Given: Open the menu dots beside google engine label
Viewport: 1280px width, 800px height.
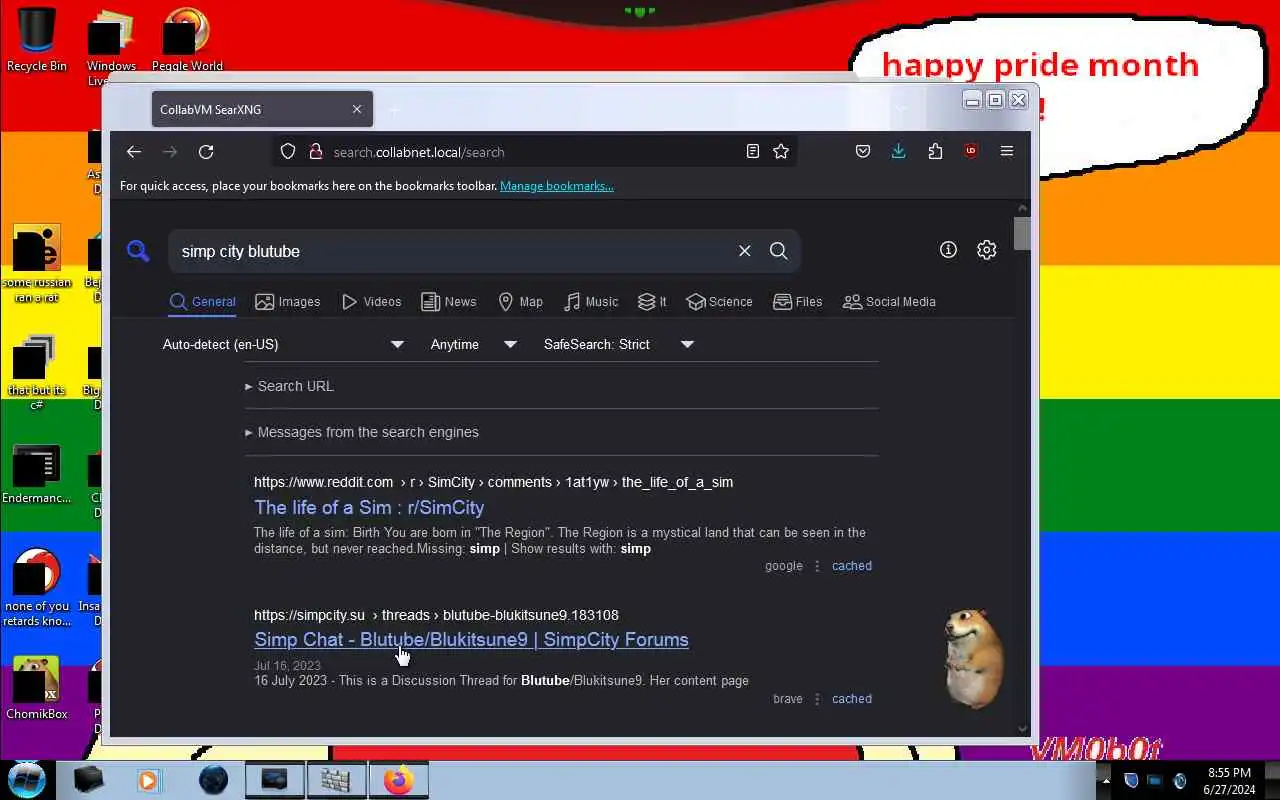Looking at the screenshot, I should tap(817, 566).
